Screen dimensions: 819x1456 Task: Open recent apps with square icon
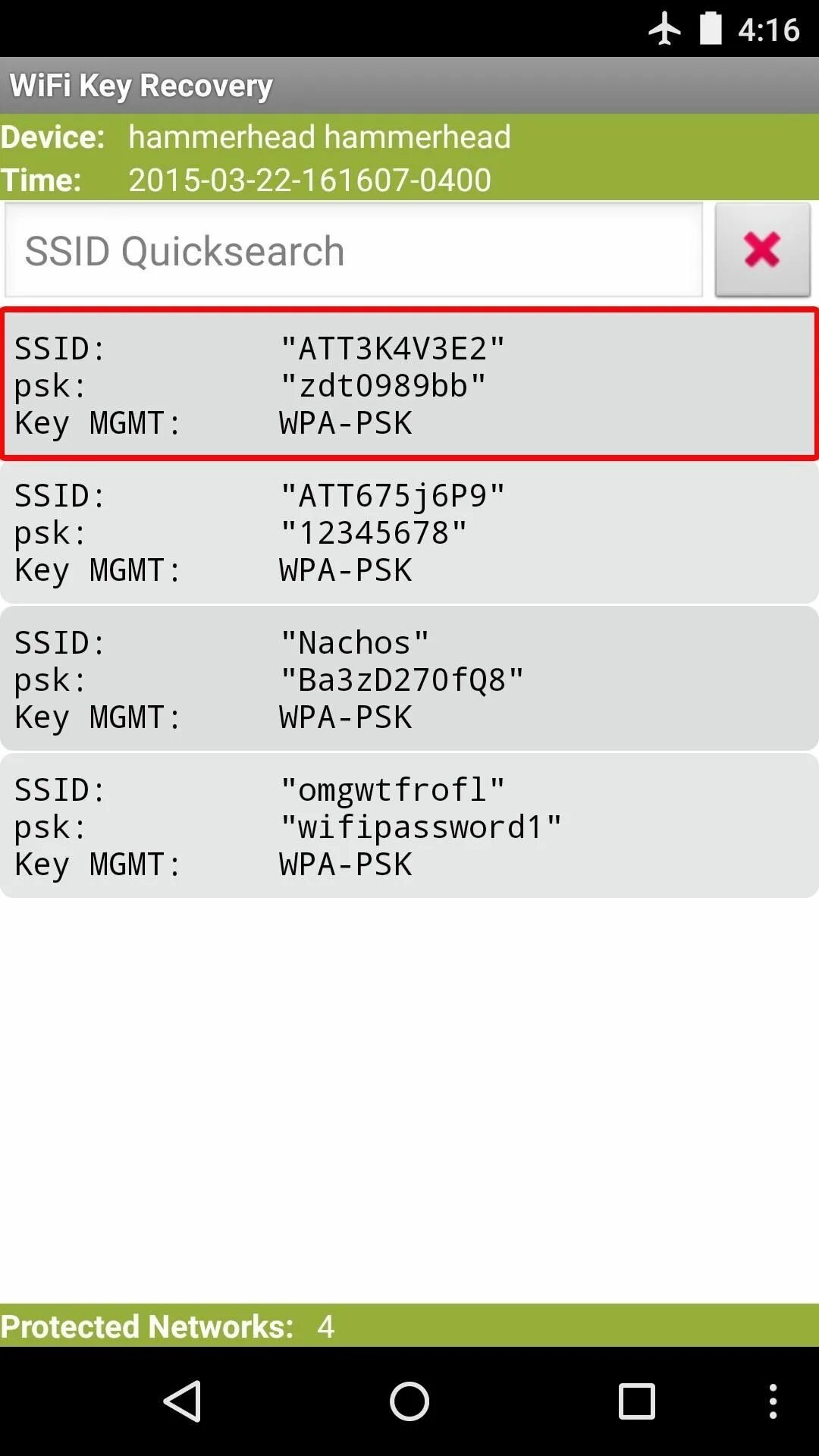[636, 1401]
